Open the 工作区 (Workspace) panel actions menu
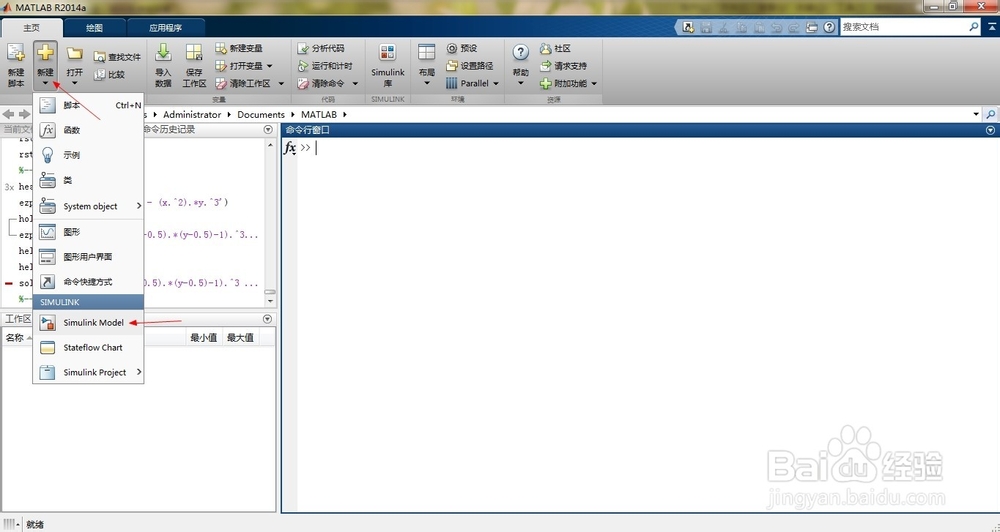This screenshot has width=1000, height=532. 267,319
